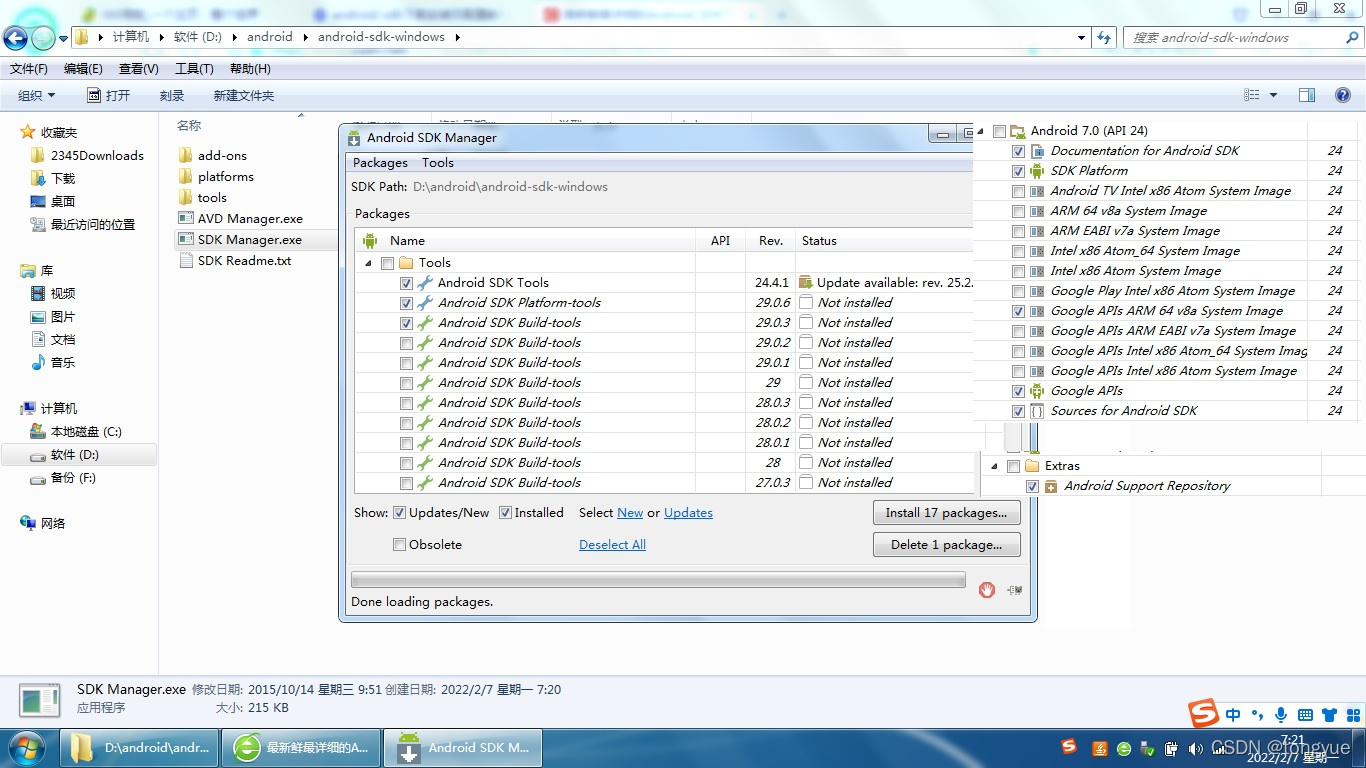Click the Android SDK Tools wrench icon
1366x768 pixels.
pos(425,282)
